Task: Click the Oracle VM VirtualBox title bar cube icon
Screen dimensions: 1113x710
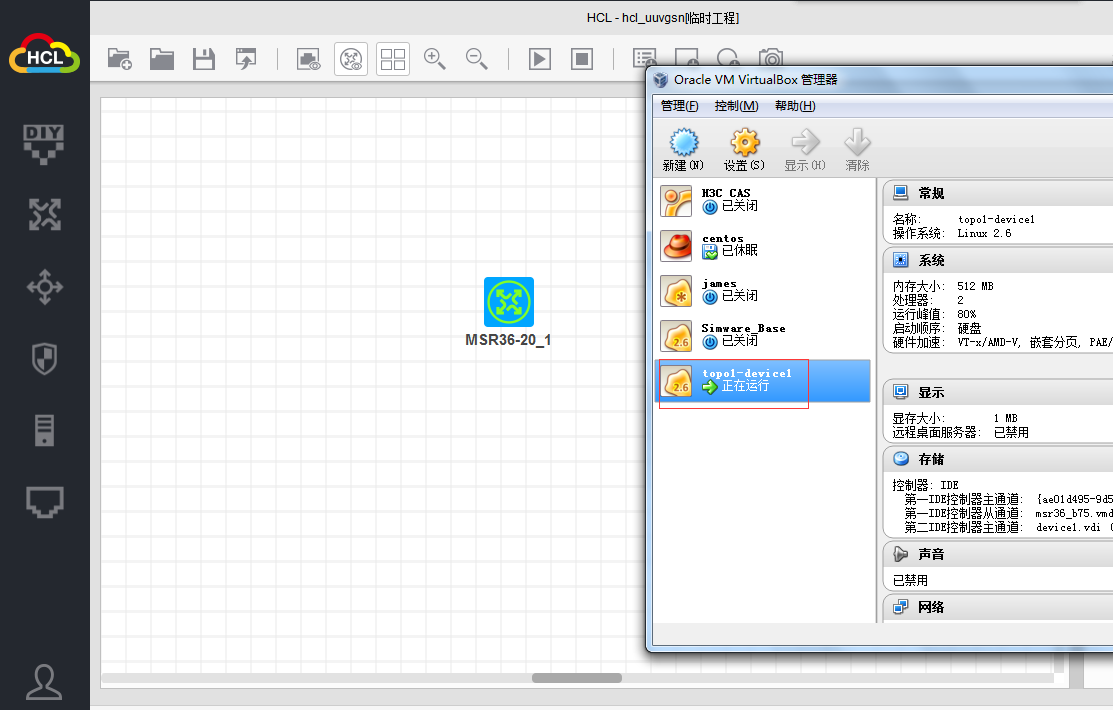Action: pyautogui.click(x=661, y=80)
